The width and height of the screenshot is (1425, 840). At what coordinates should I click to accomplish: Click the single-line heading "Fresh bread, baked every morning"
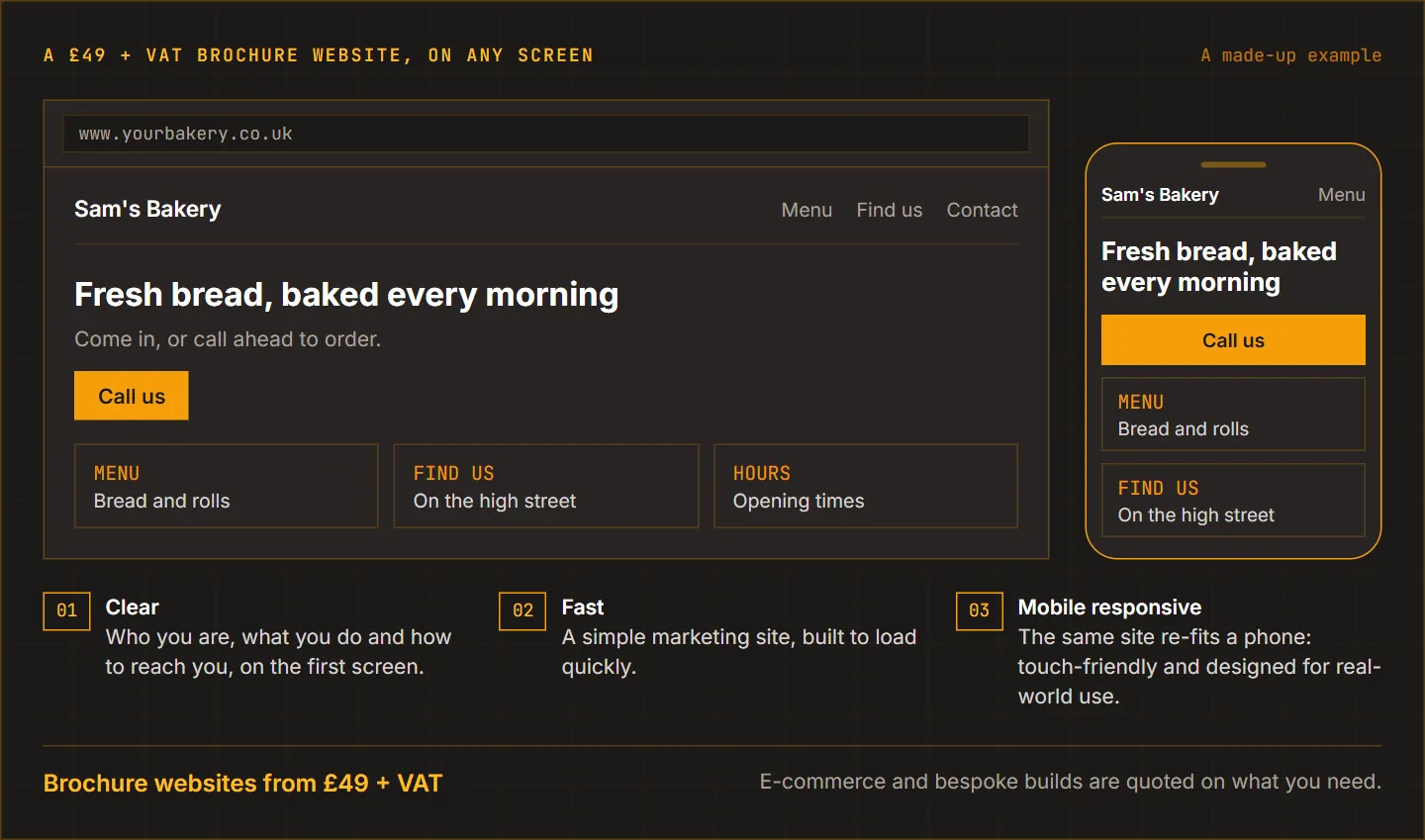(346, 295)
